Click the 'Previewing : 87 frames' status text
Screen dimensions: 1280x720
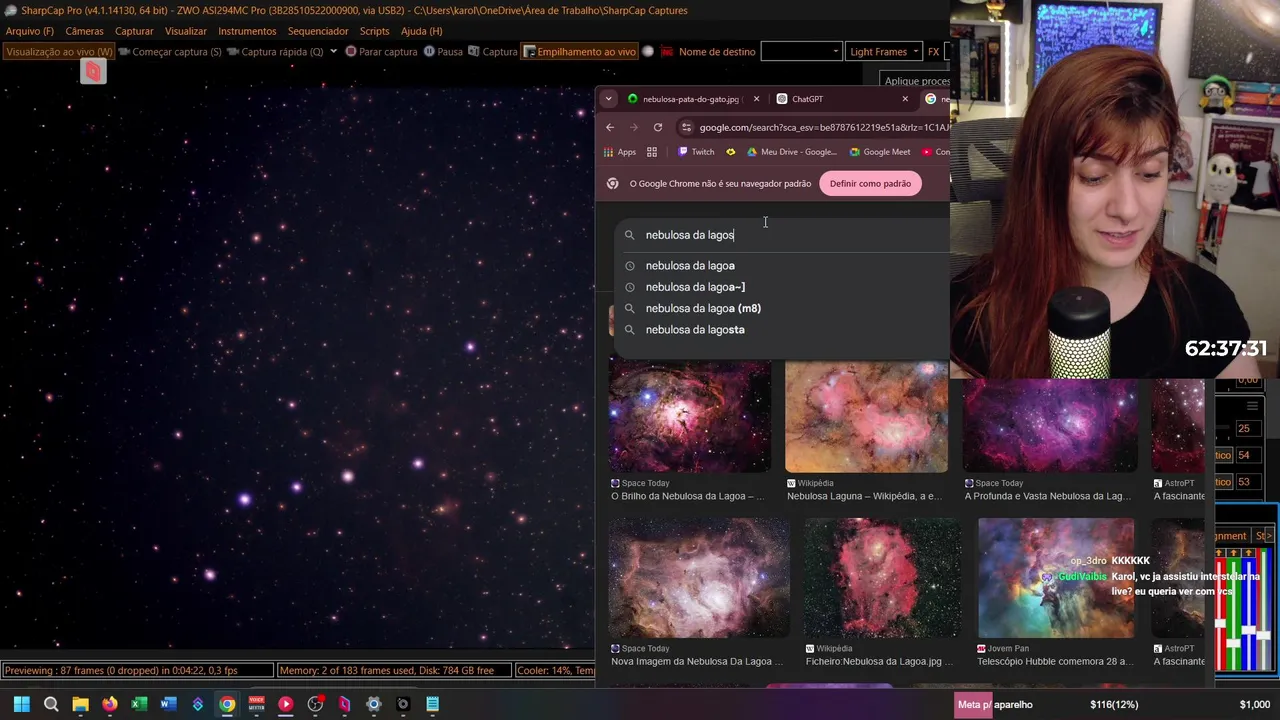coord(136,671)
